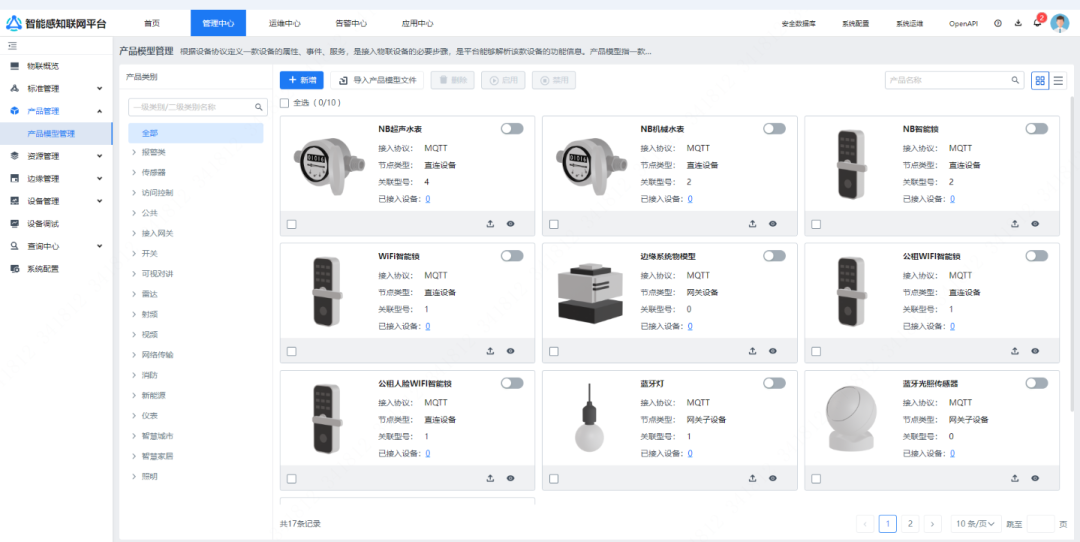The height and width of the screenshot is (542, 1080).
Task: Toggle the 边缘系统物模型 switch
Action: [x=774, y=256]
